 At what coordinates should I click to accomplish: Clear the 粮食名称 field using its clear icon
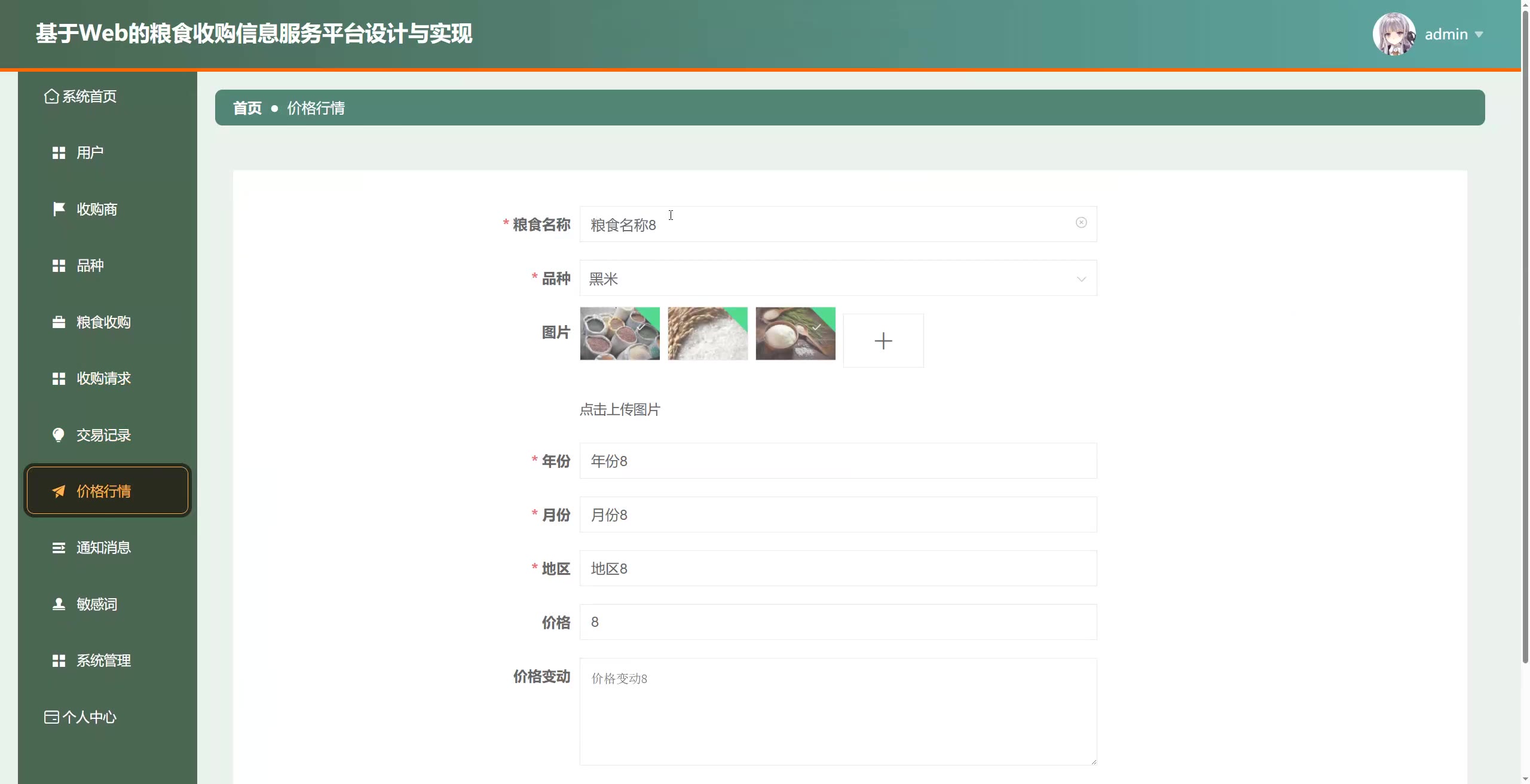coord(1081,223)
